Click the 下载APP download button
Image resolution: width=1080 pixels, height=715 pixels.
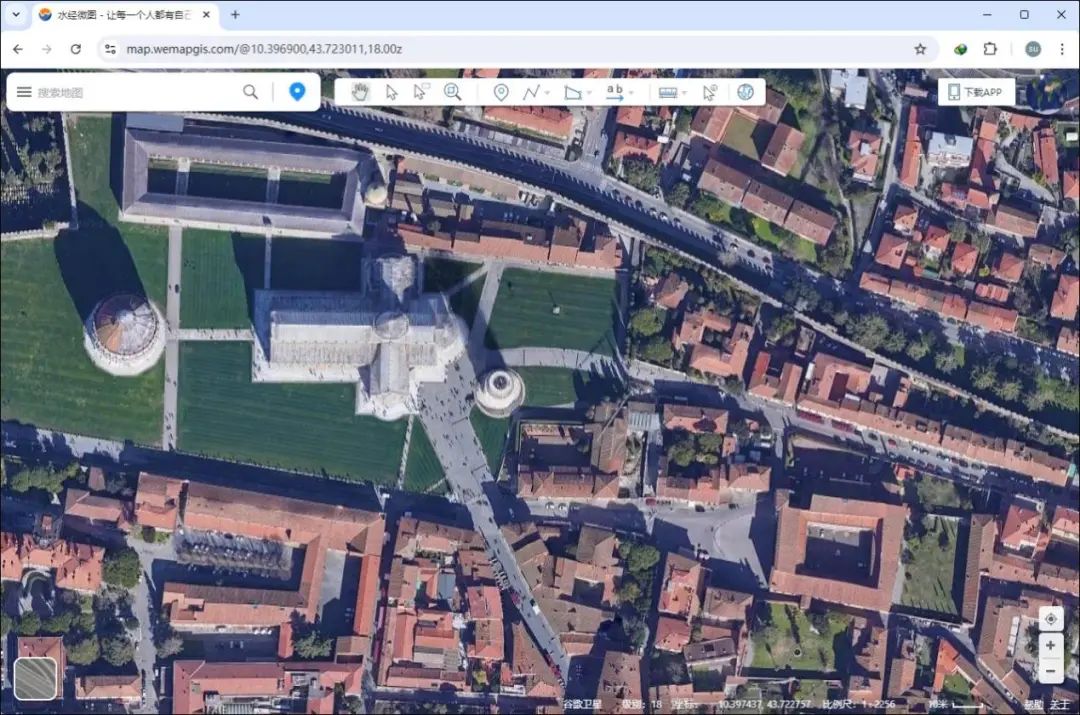[976, 92]
